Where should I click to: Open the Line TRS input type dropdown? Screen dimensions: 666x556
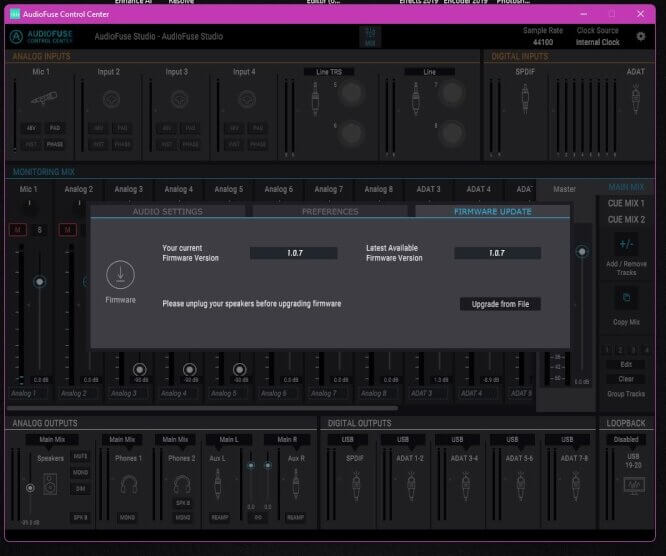coord(329,72)
